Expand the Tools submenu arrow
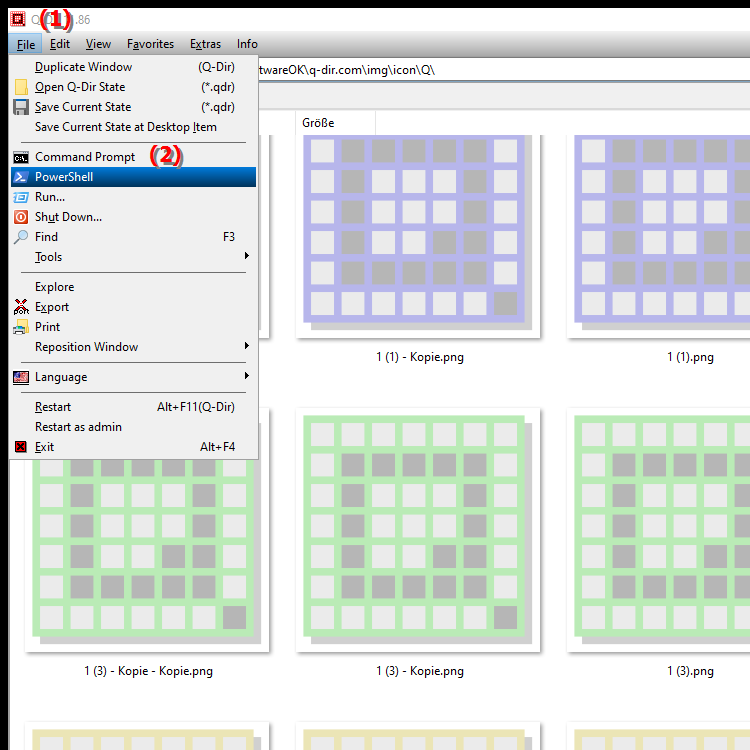 coord(247,255)
